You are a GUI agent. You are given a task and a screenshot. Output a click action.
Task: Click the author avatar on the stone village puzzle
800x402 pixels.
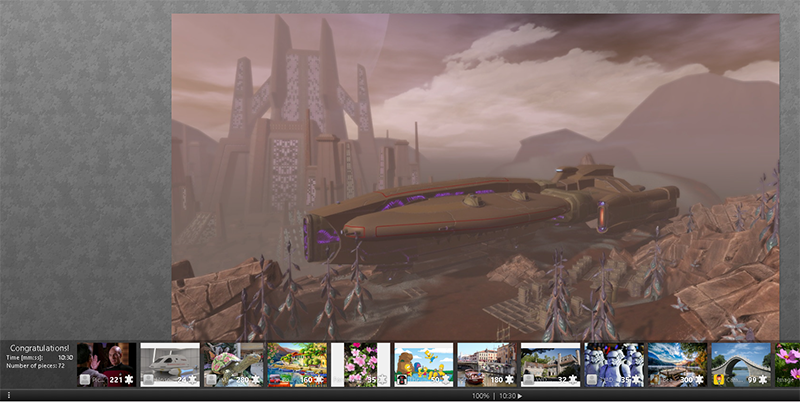point(529,380)
